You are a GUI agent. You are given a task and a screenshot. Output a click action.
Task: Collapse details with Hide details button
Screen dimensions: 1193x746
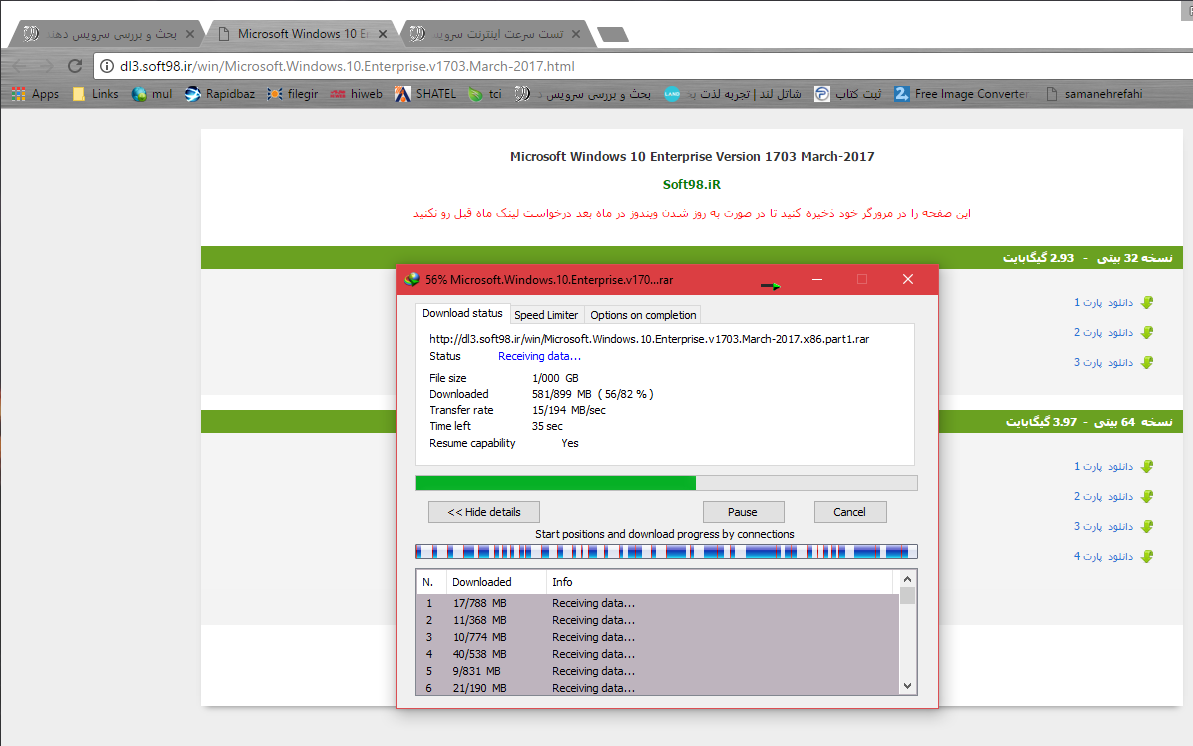tap(484, 512)
